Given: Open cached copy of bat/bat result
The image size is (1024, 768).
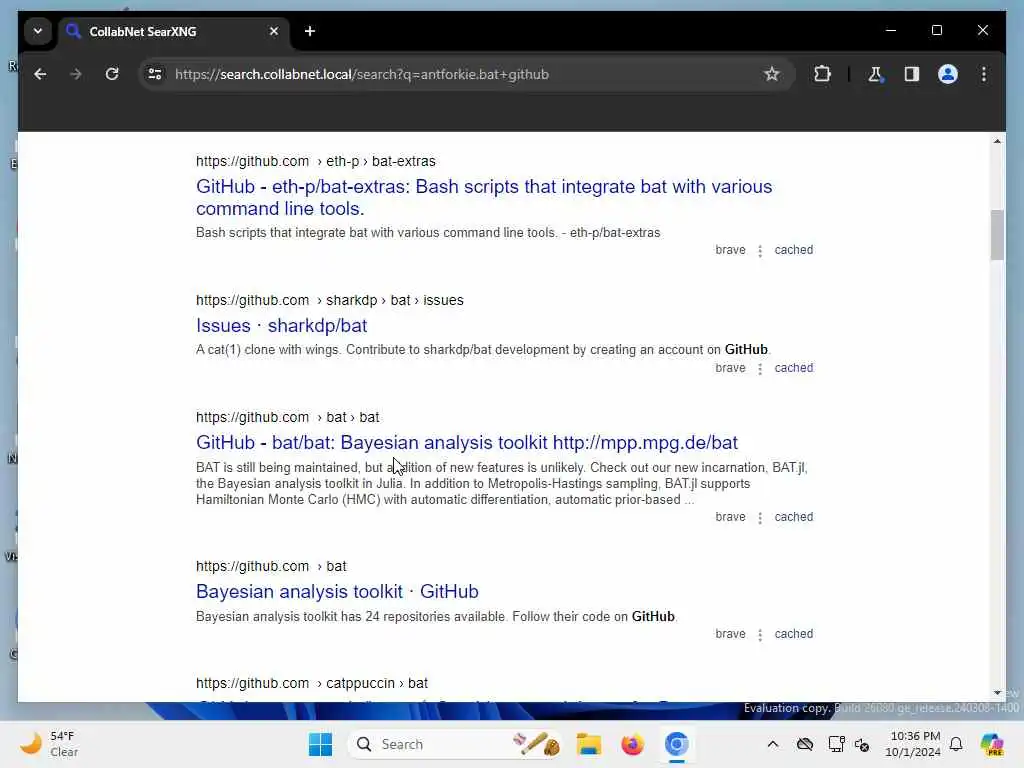Looking at the screenshot, I should pos(793,517).
